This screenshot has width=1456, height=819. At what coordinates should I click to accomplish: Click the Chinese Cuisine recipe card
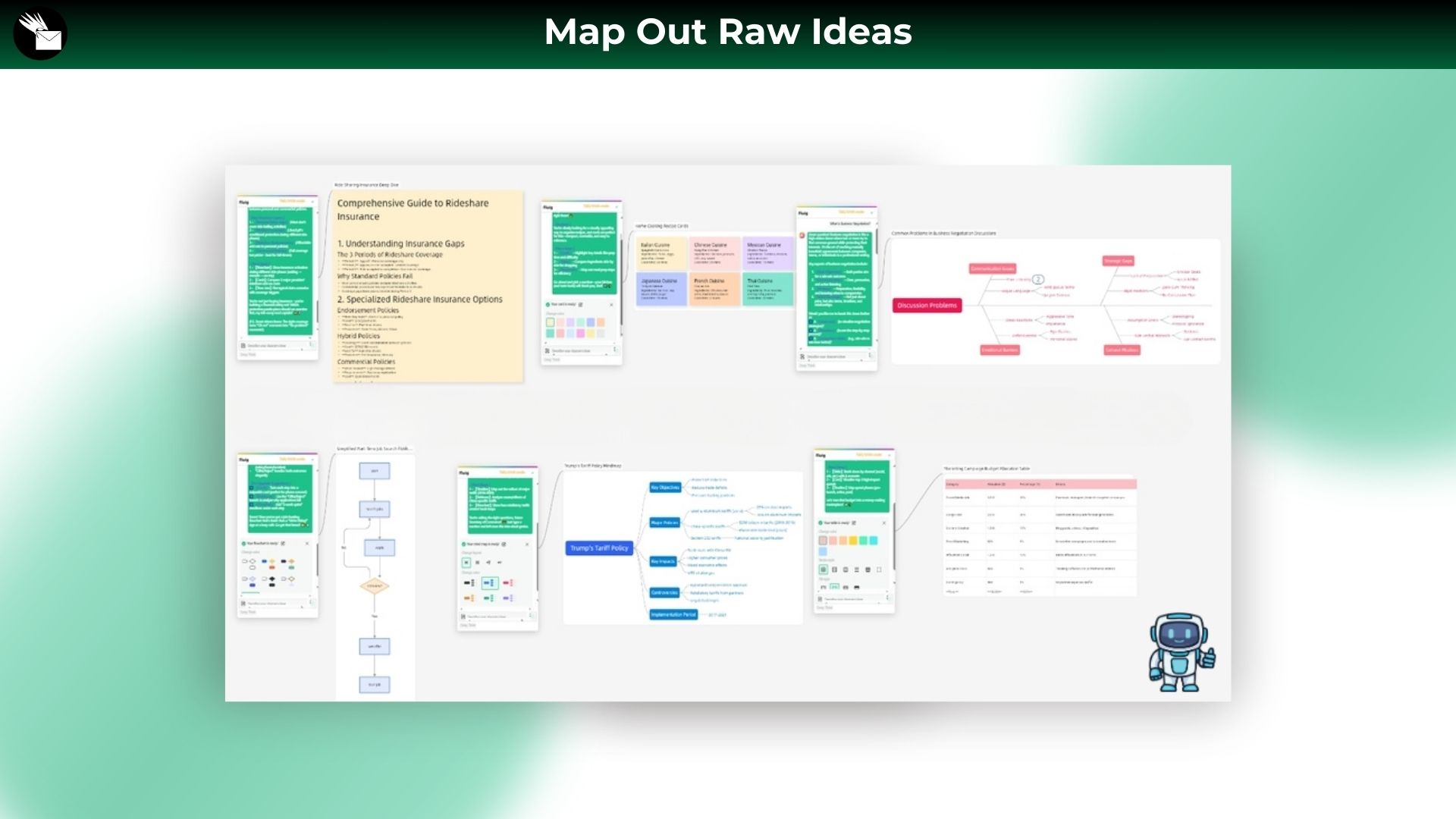[x=714, y=253]
